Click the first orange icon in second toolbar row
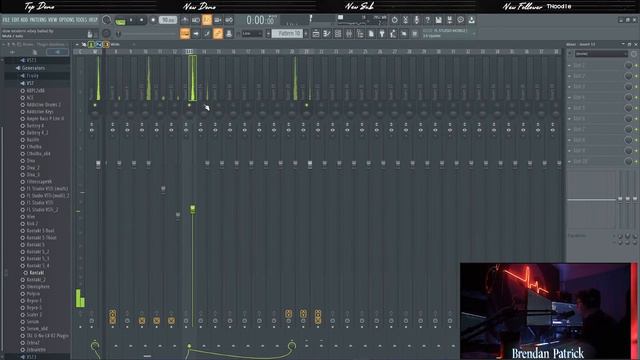The height and width of the screenshot is (360, 640). 185,33
